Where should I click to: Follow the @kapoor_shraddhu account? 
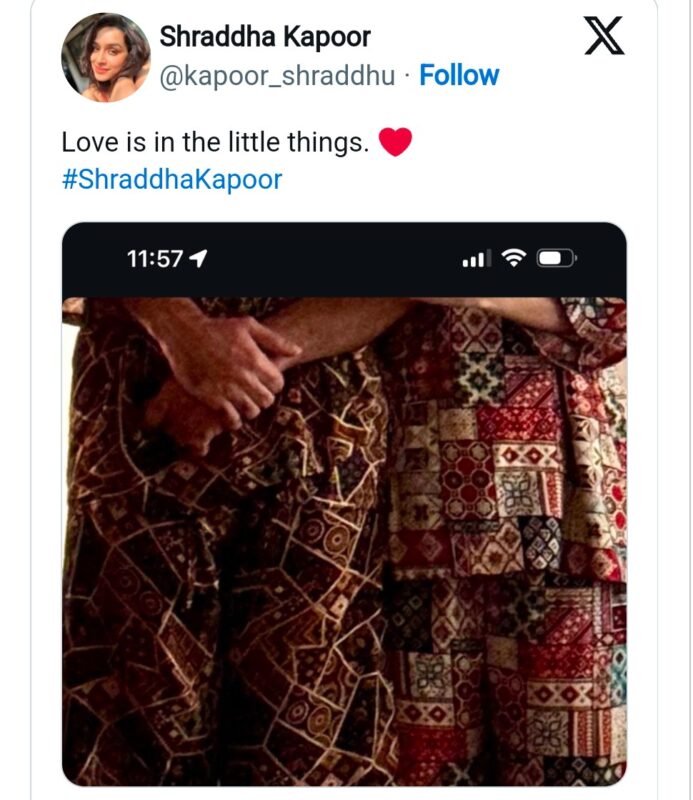pyautogui.click(x=459, y=76)
